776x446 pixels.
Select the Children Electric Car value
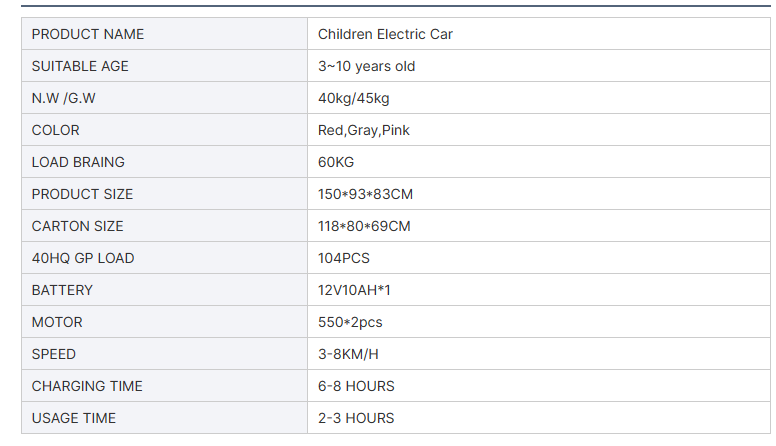385,34
